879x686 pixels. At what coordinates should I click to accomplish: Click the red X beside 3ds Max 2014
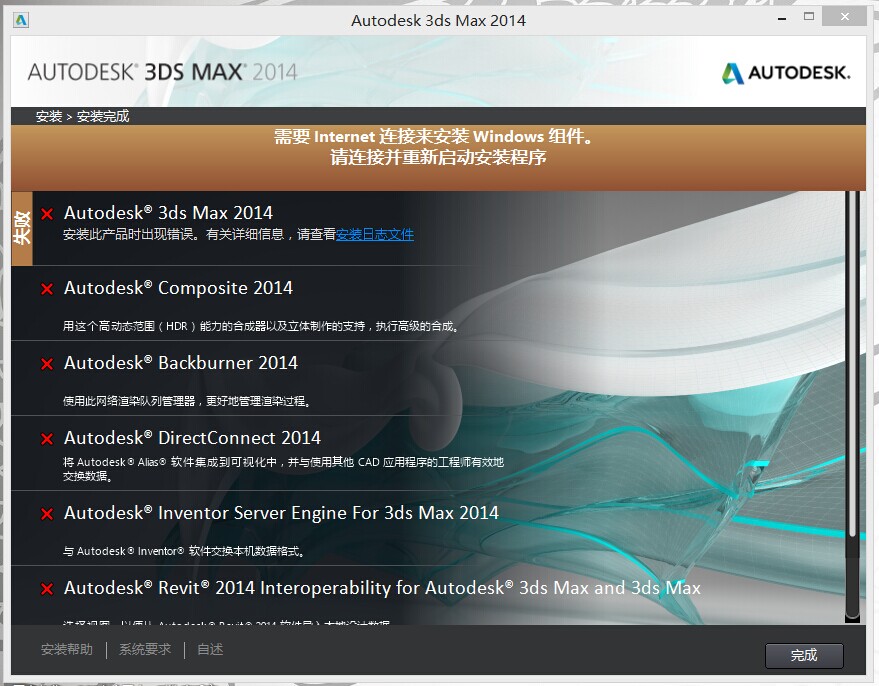pyautogui.click(x=47, y=214)
